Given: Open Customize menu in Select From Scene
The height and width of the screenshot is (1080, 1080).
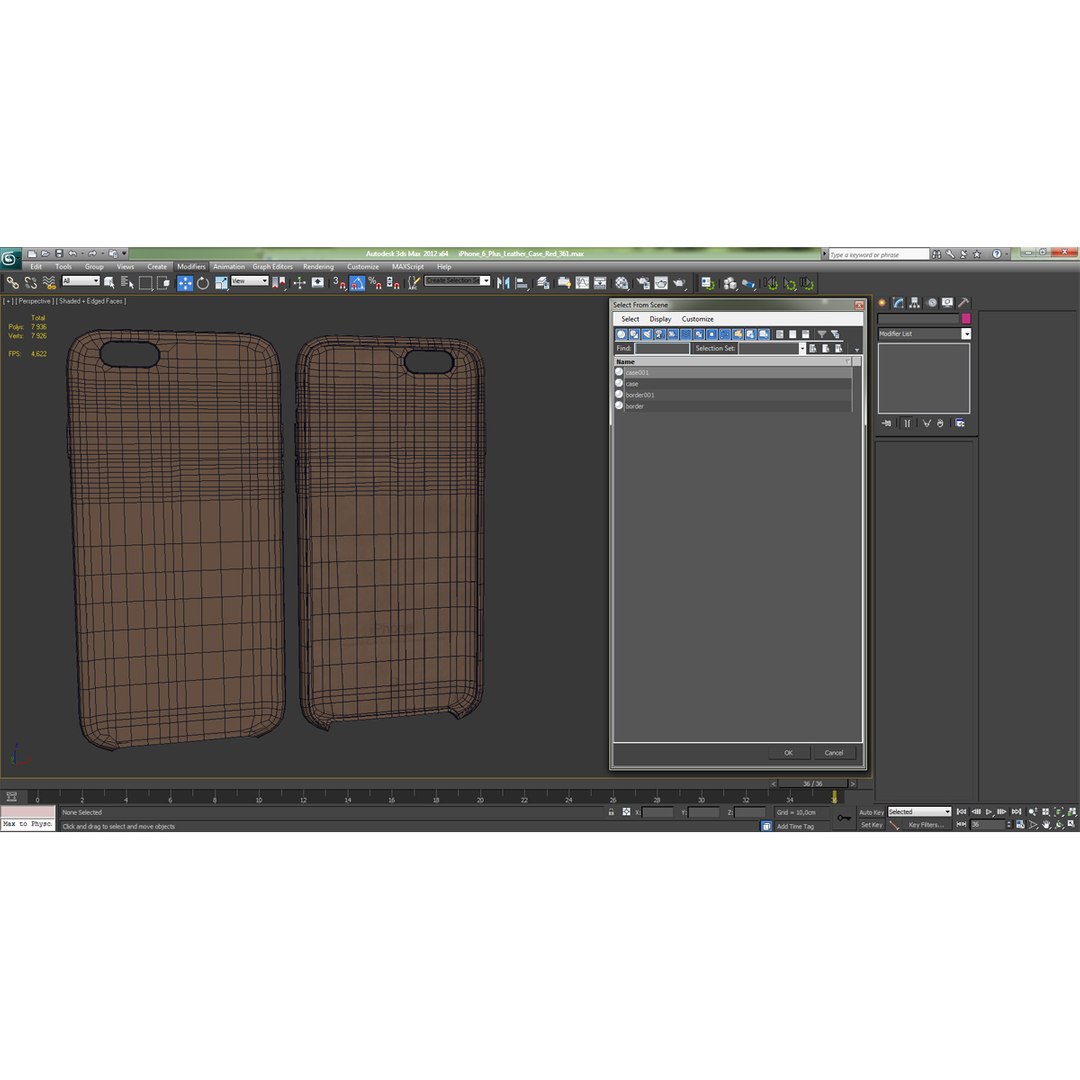Looking at the screenshot, I should click(x=698, y=319).
